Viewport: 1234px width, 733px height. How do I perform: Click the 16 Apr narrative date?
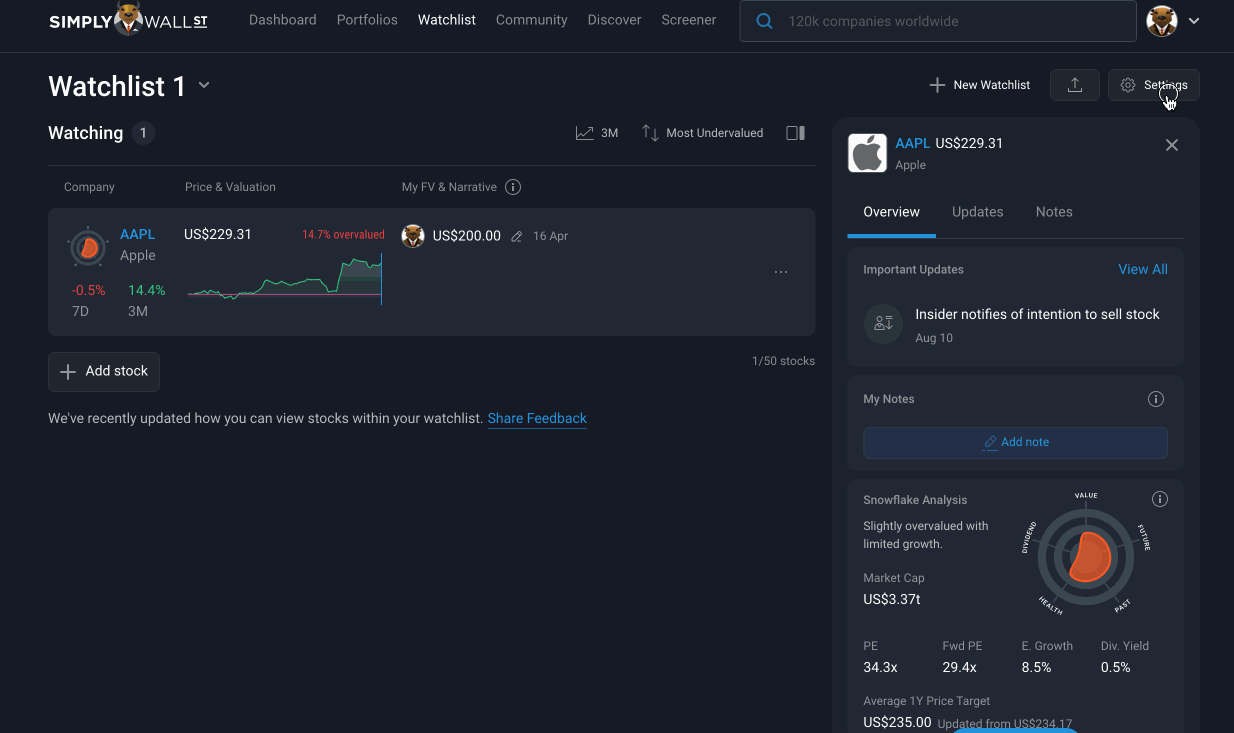click(x=550, y=237)
